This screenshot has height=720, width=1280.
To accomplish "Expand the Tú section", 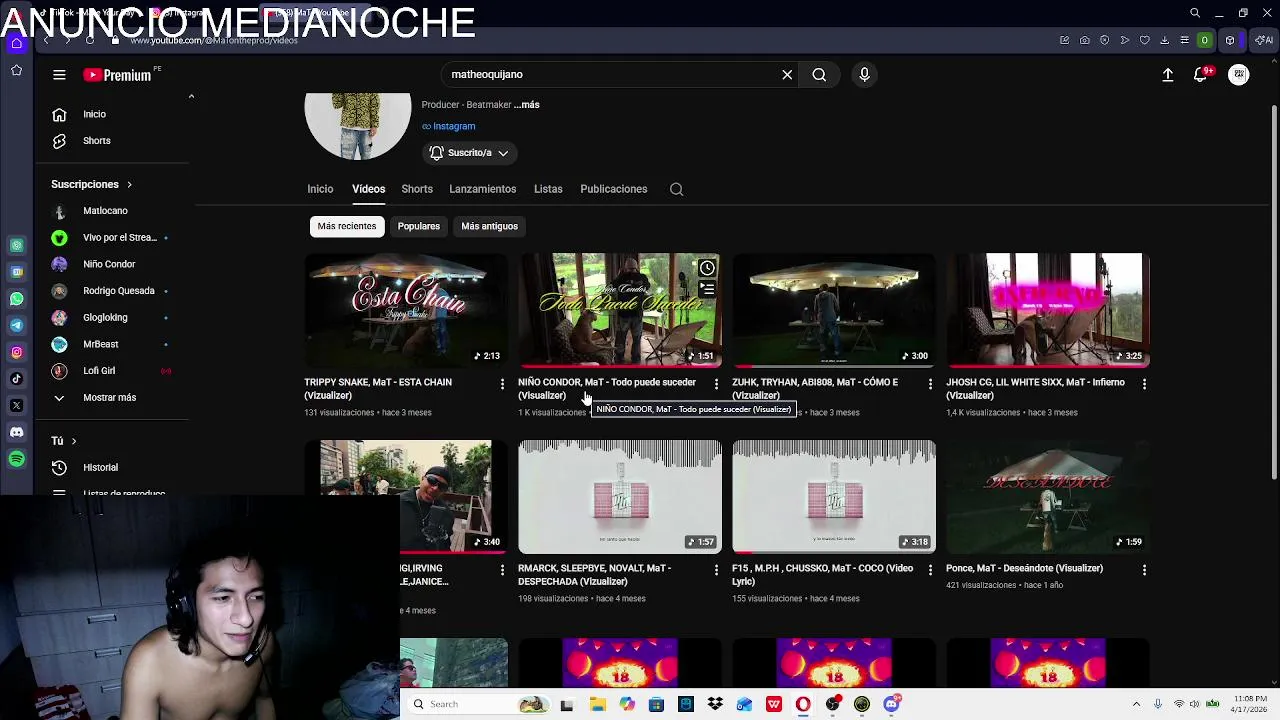I will coord(64,441).
